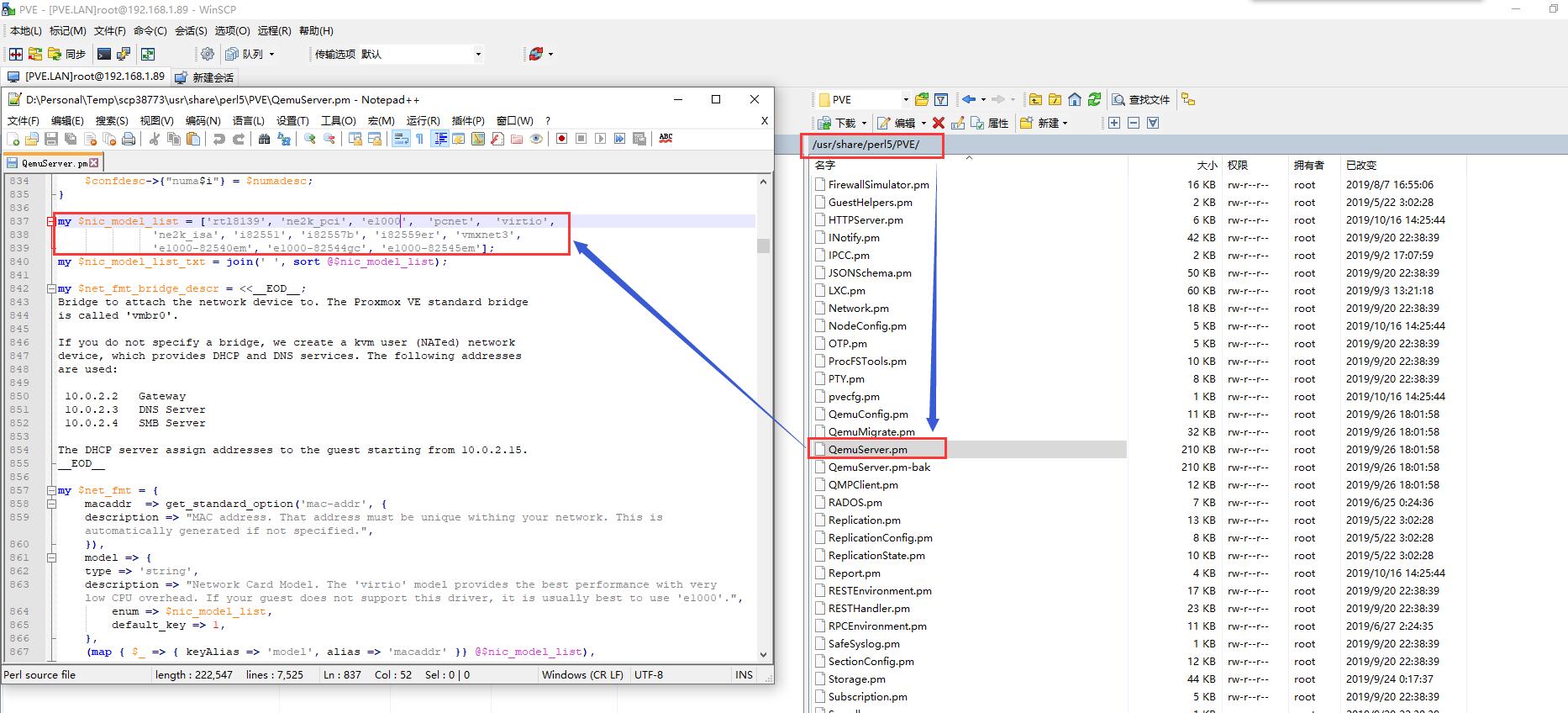Screen dimensions: 1568x713
Task: Switch to the 新建会话 session tab
Action: (x=205, y=77)
